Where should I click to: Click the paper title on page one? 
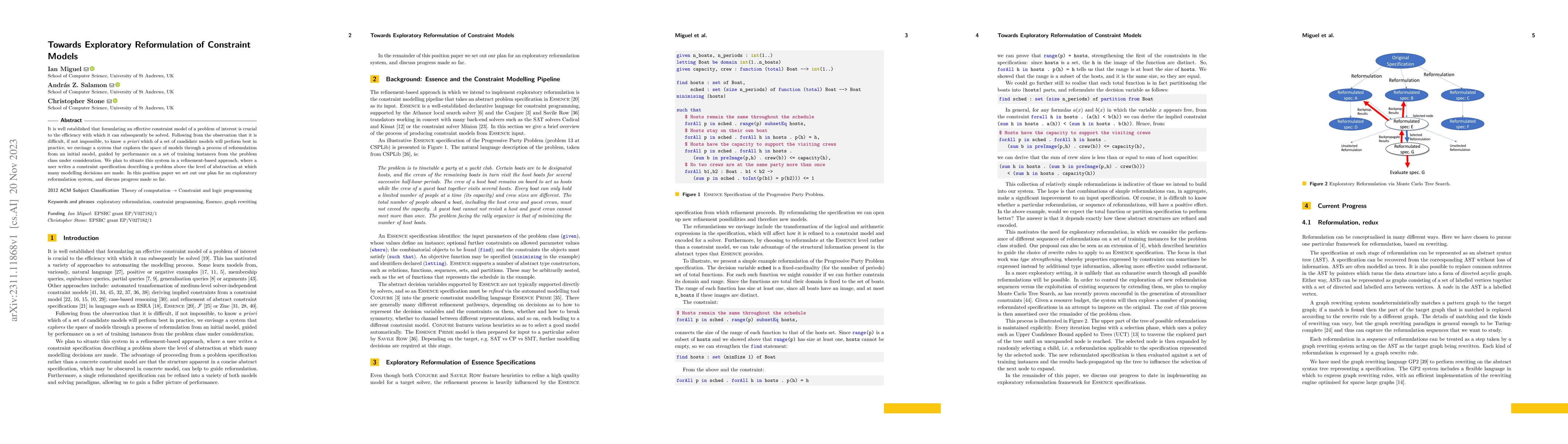[x=149, y=50]
